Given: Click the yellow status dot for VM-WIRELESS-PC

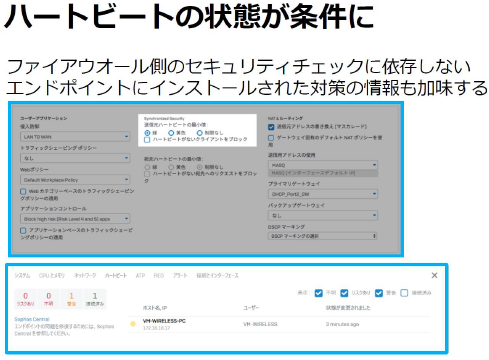Looking at the screenshot, I should coord(133,324).
